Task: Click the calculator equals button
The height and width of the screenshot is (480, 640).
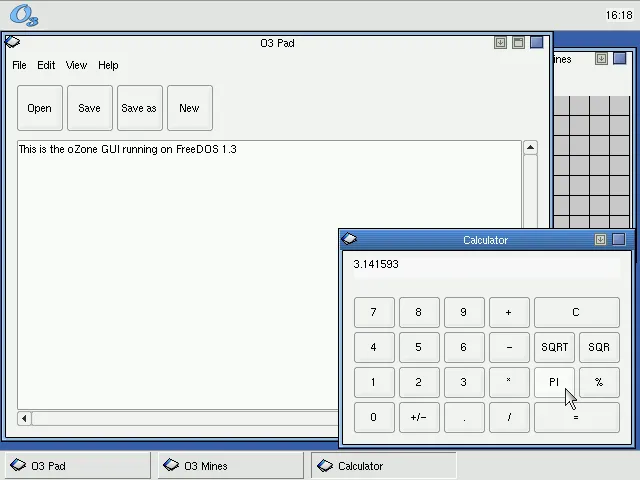Action: pos(577,418)
